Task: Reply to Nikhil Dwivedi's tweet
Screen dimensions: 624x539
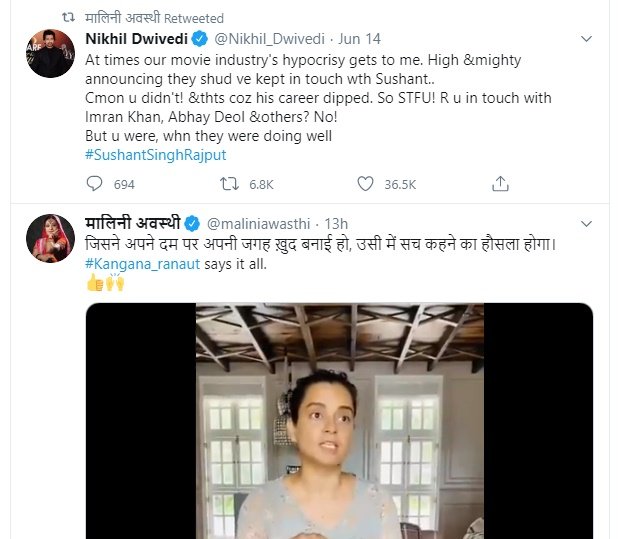Action: (x=95, y=184)
